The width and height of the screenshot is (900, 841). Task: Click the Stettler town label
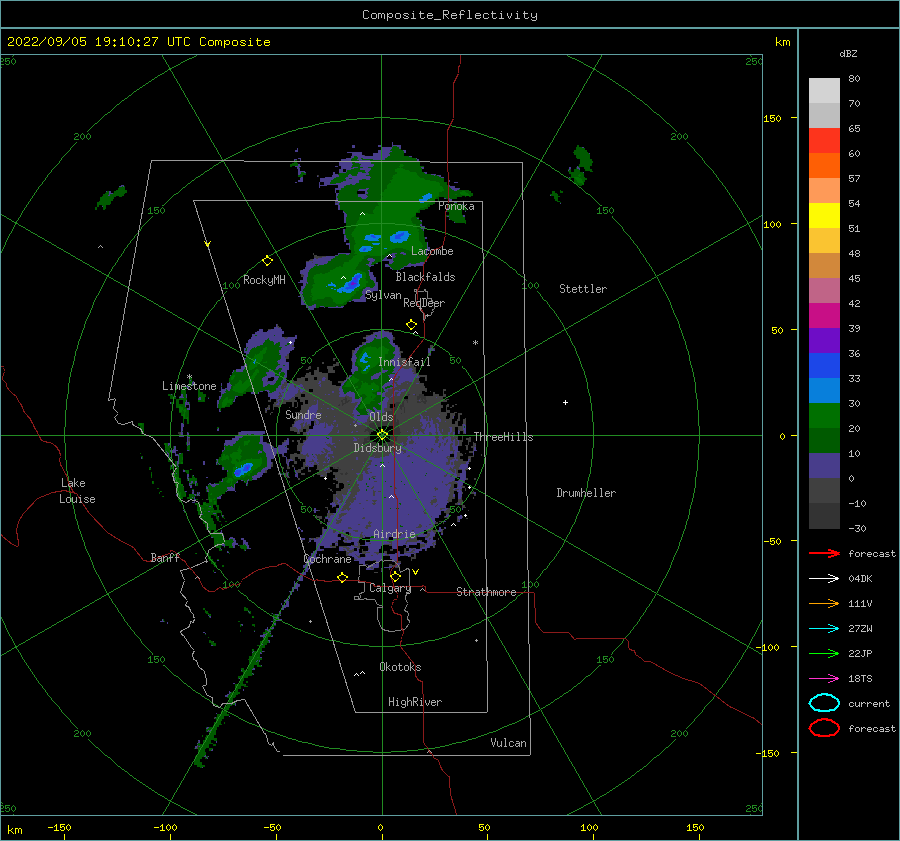pyautogui.click(x=583, y=289)
